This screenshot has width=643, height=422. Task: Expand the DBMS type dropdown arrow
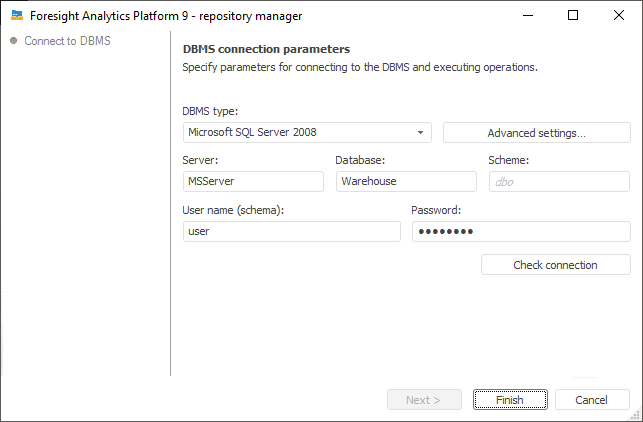click(422, 132)
